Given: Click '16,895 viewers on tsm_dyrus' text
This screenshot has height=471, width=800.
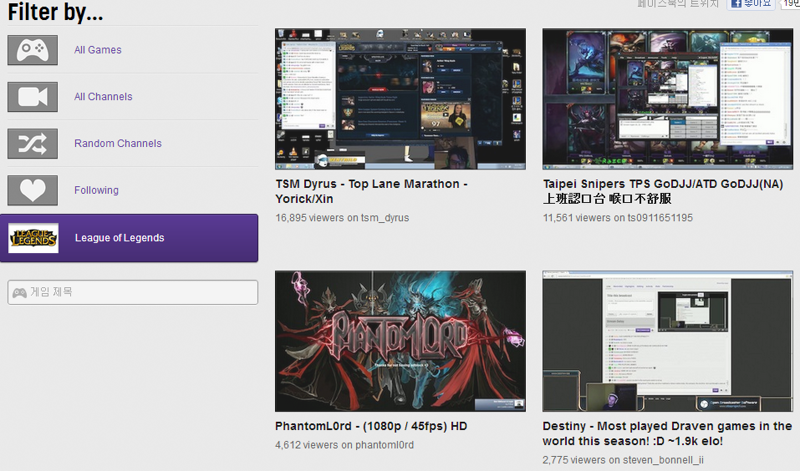Looking at the screenshot, I should tap(342, 218).
